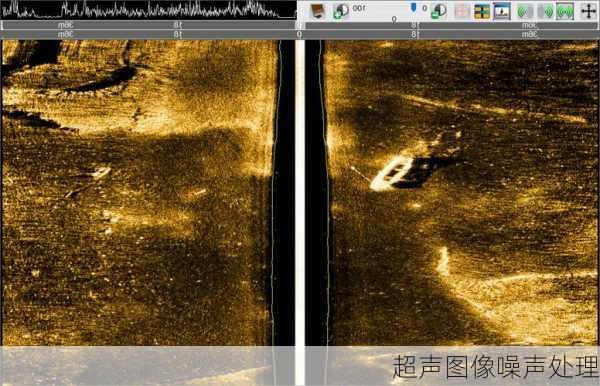The height and width of the screenshot is (386, 600).
Task: Select the yellow grid tile view icon
Action: point(482,11)
